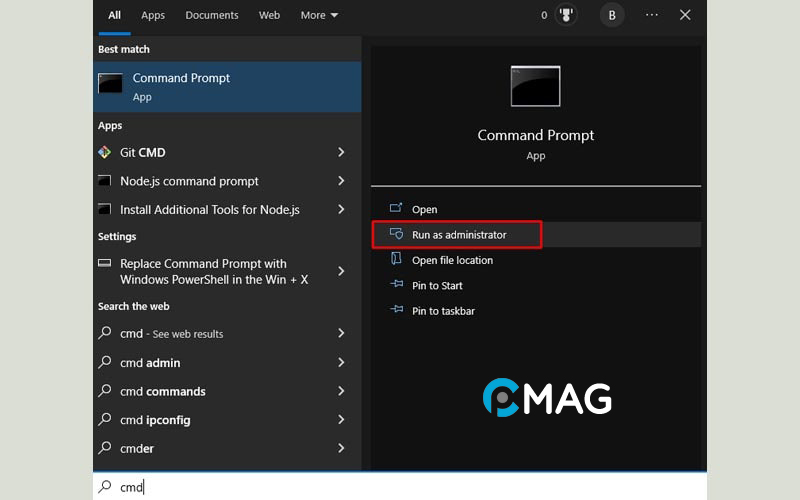
Task: Expand the Install Additional Tools for Node.js arrow
Action: tap(341, 210)
